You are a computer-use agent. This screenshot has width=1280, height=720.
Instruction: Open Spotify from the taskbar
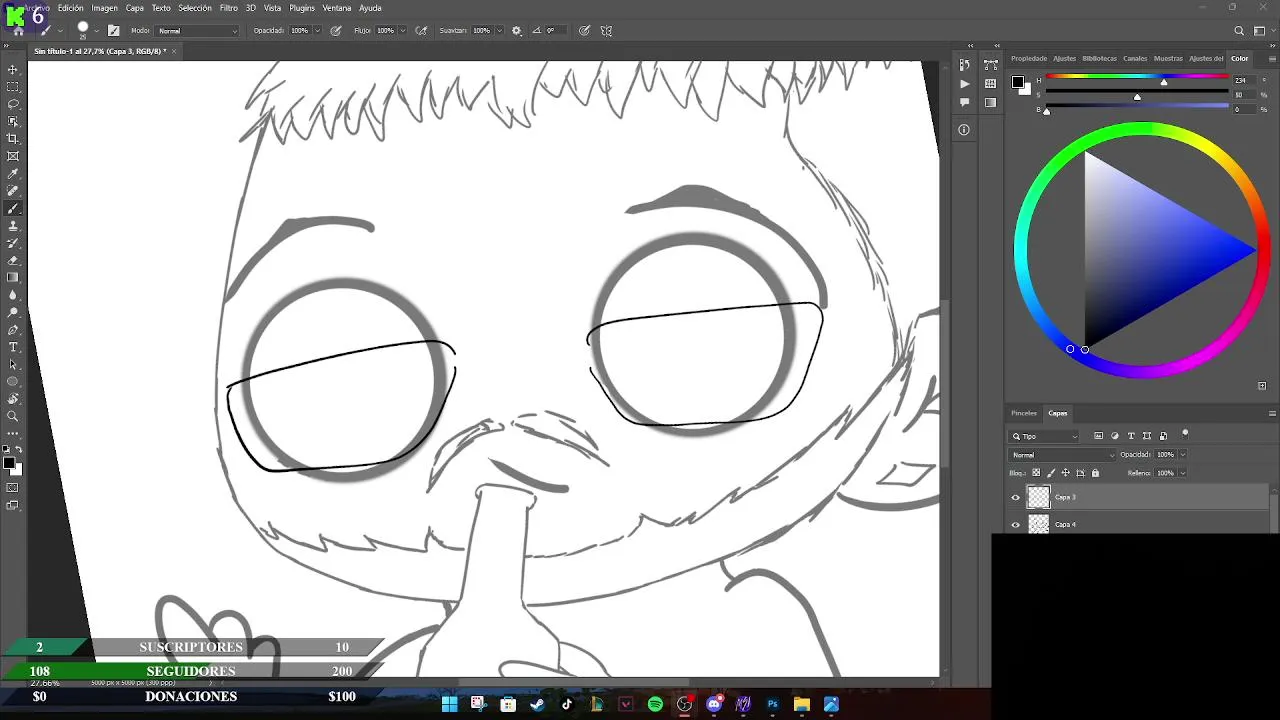tap(655, 704)
